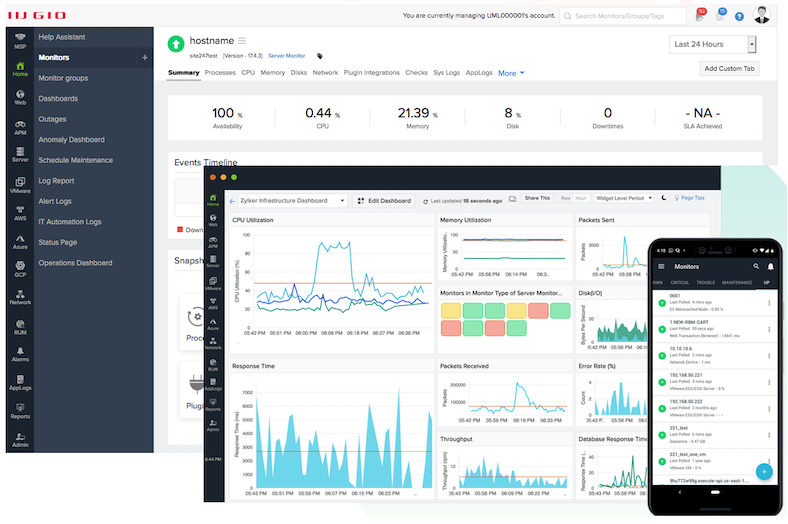Open VMware section in main window sidebar
Screen dimensions: 788x524
pos(20,185)
